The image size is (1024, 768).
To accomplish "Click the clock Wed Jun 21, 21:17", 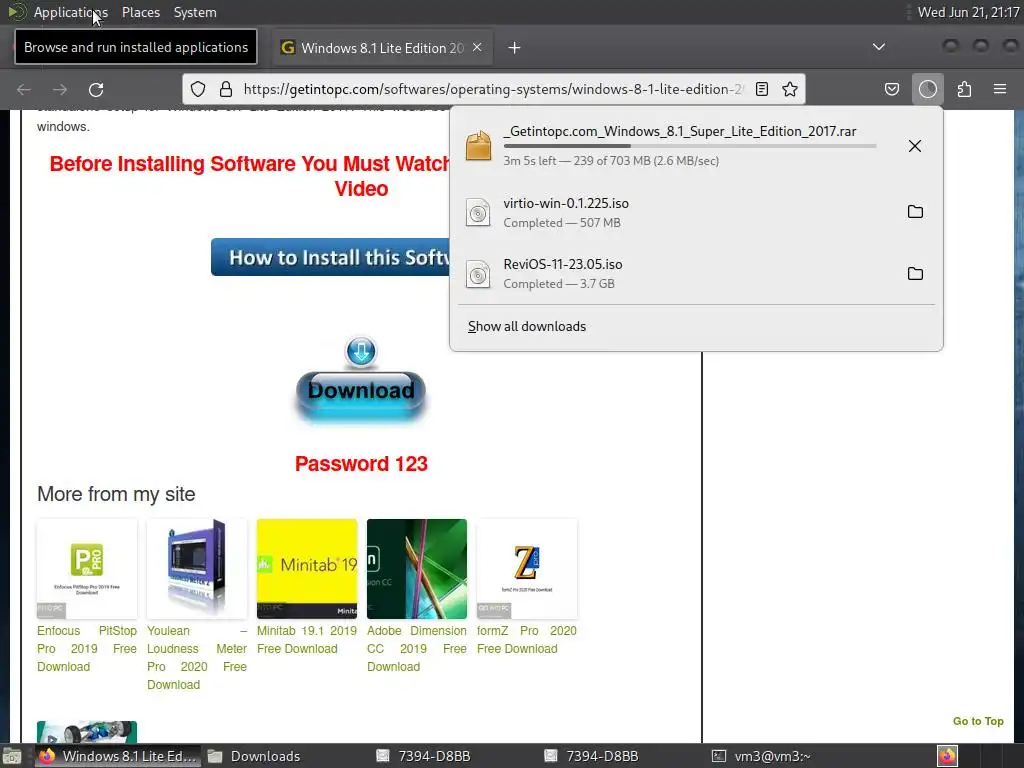I will coord(968,12).
